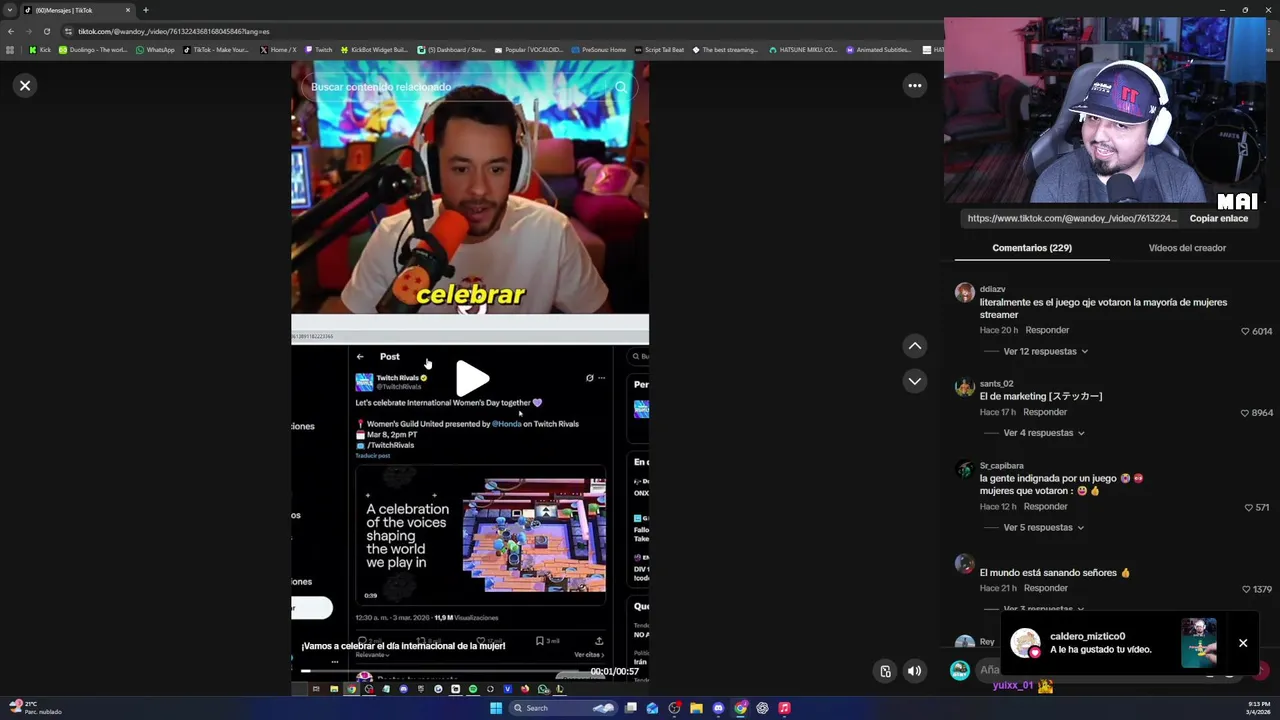Seek on the video progress bar
This screenshot has height=720, width=1280.
pos(440,671)
